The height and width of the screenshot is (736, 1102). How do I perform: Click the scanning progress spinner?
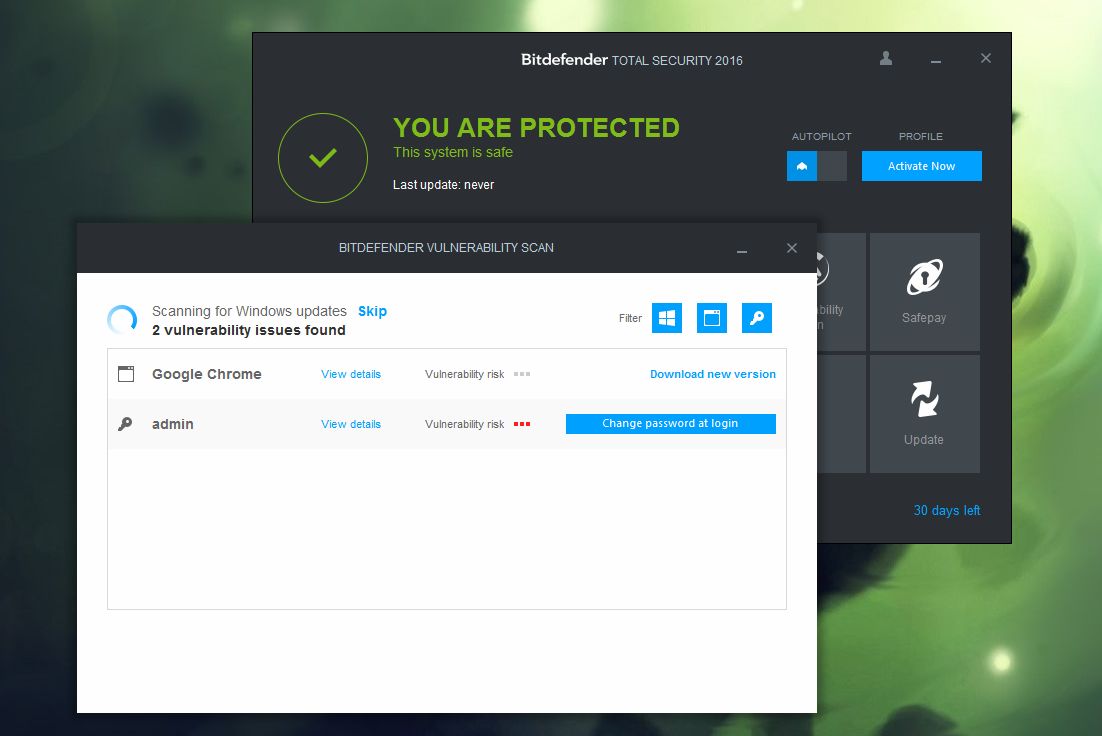point(122,319)
